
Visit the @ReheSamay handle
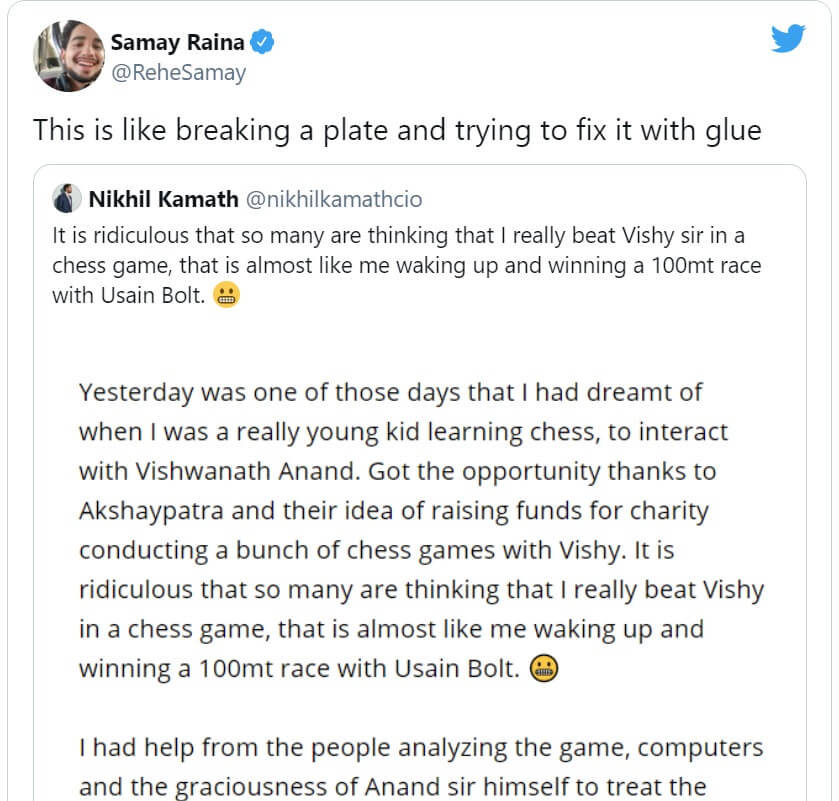[x=177, y=72]
